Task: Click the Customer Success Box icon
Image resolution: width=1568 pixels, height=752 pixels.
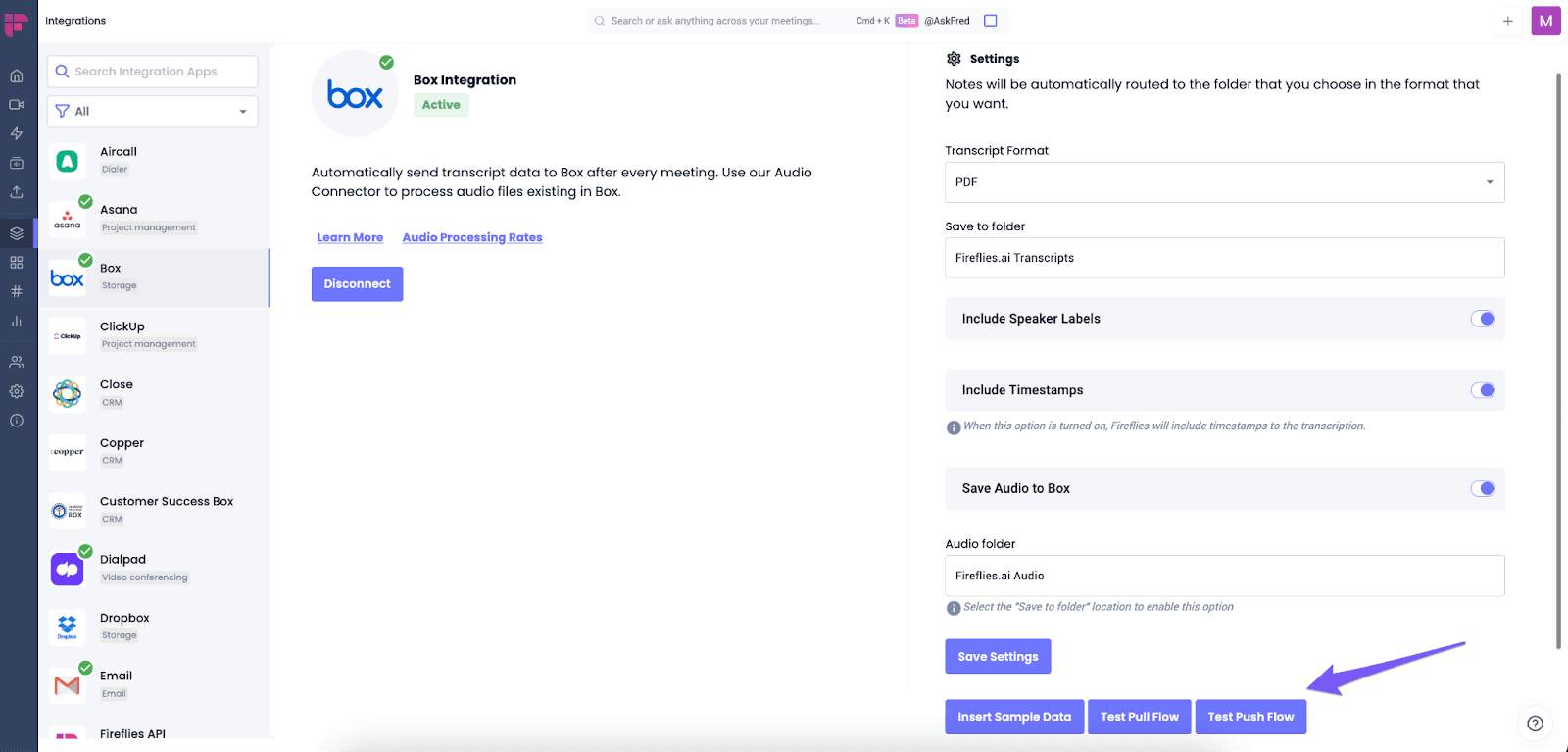Action: pyautogui.click(x=67, y=511)
